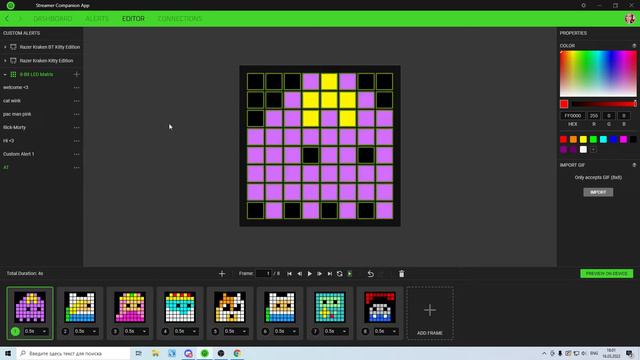640x360 pixels.
Task: Select frame 5 thumbnail
Action: tap(230, 307)
